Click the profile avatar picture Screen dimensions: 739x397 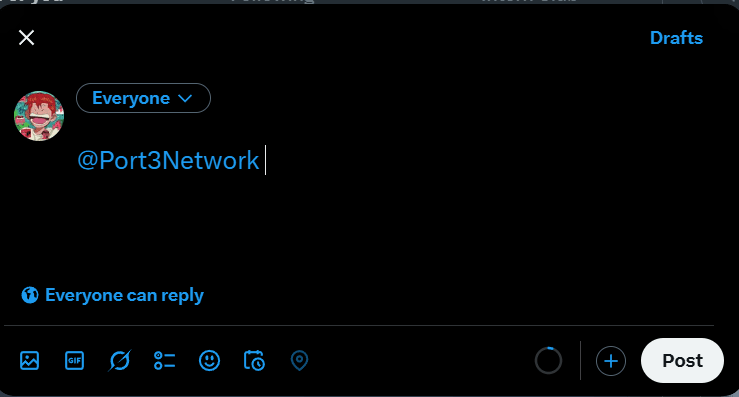click(x=39, y=116)
